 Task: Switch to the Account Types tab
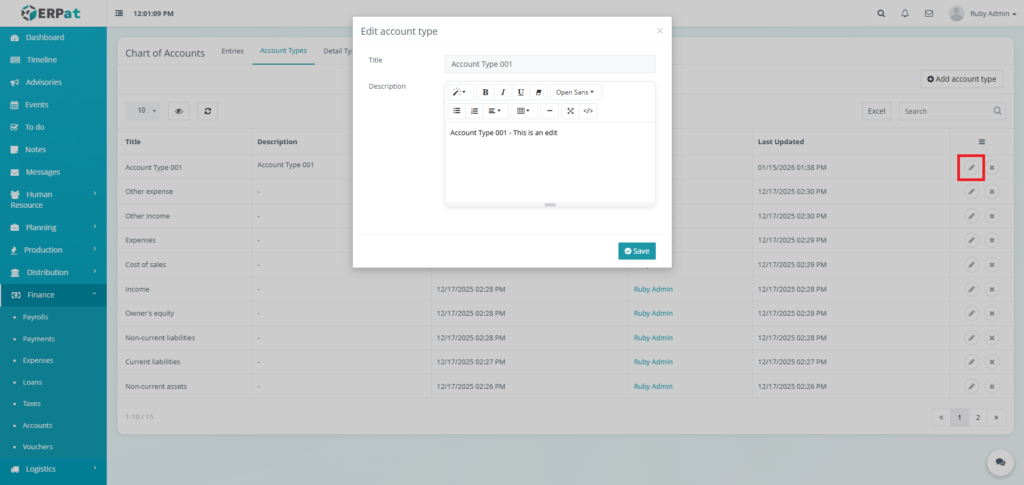tap(283, 51)
